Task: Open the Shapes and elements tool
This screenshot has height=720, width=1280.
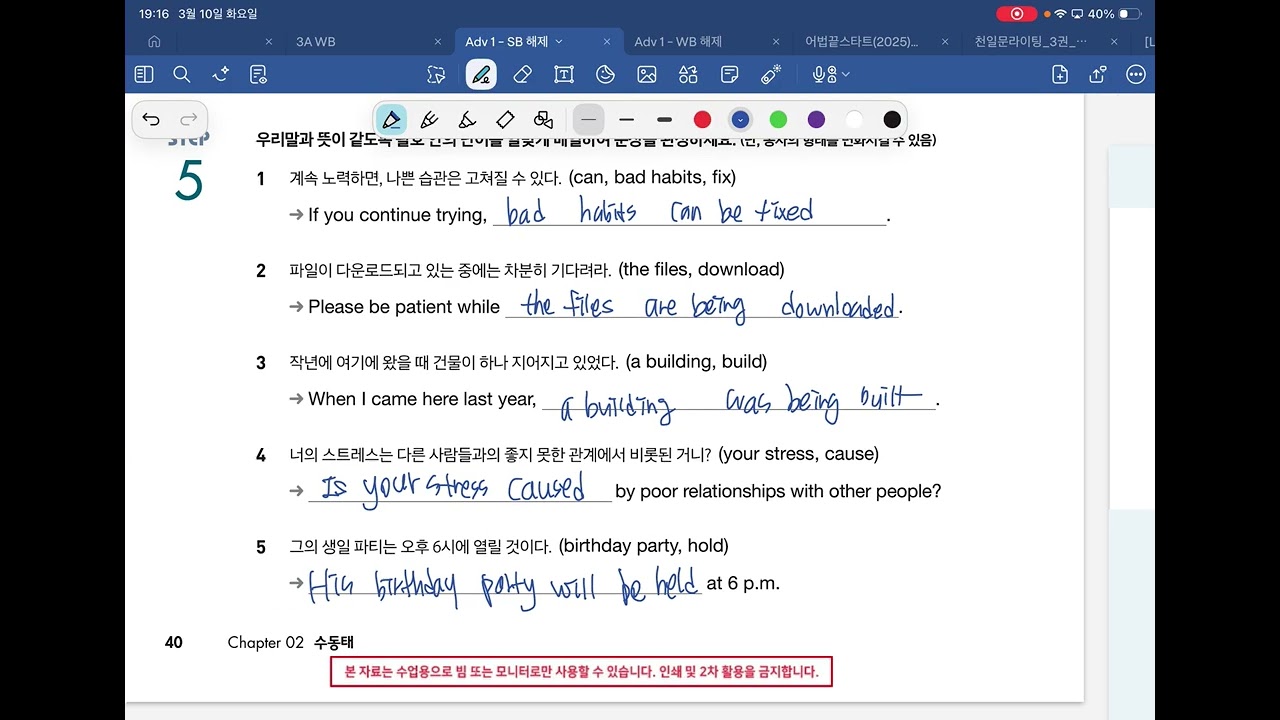Action: (x=688, y=74)
